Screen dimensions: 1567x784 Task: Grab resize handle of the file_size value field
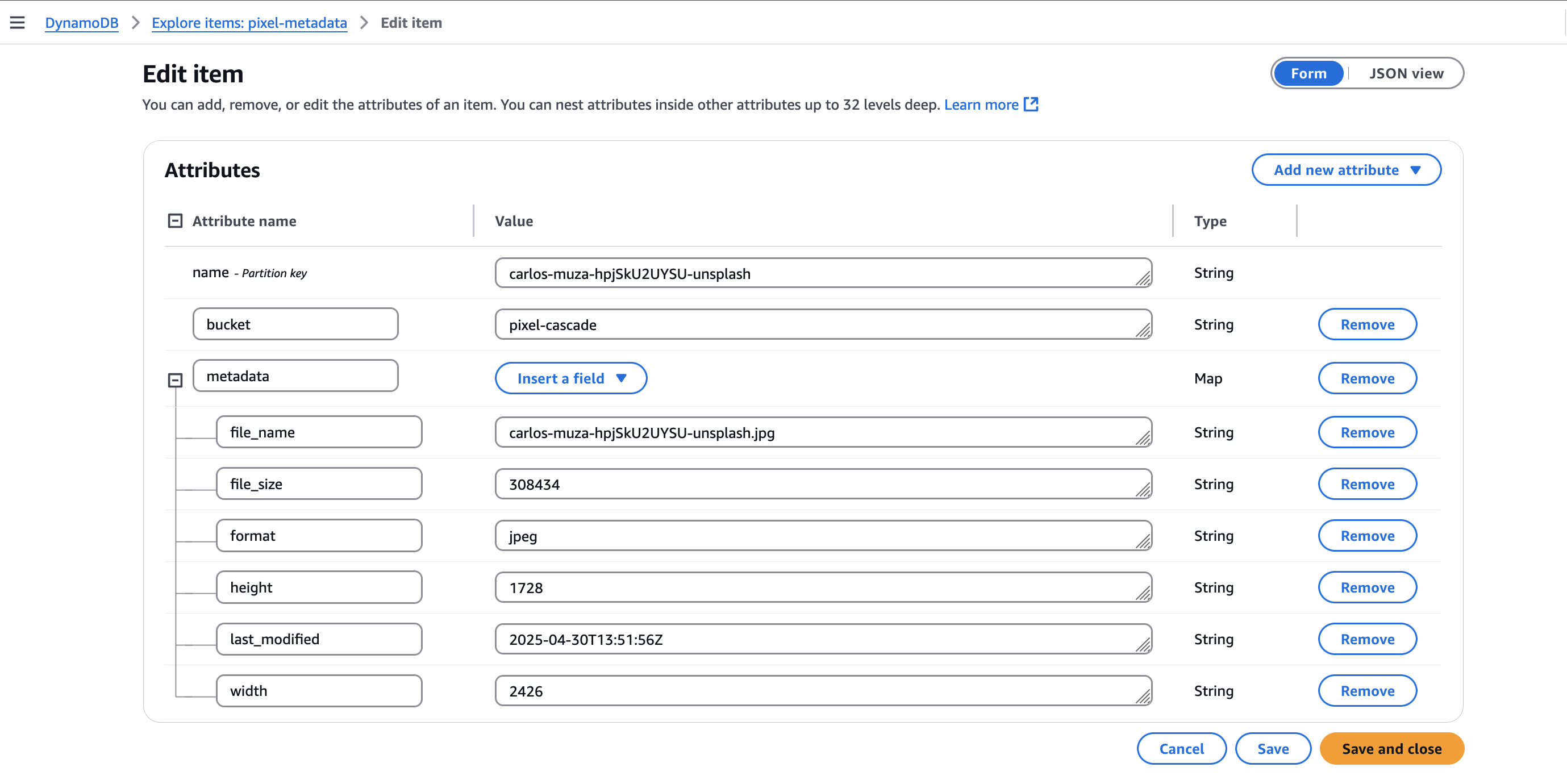pos(1143,490)
